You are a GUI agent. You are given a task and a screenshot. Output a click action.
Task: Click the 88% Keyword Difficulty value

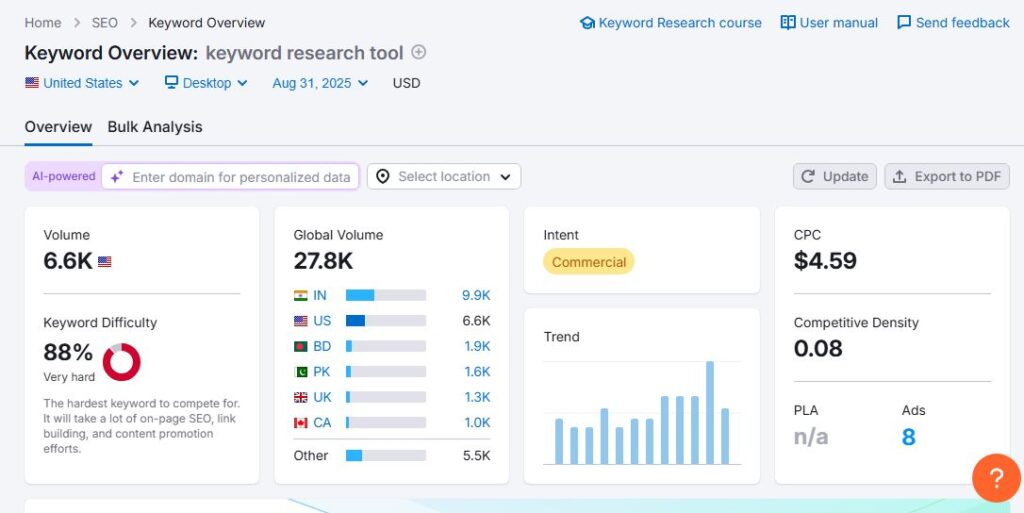click(68, 352)
